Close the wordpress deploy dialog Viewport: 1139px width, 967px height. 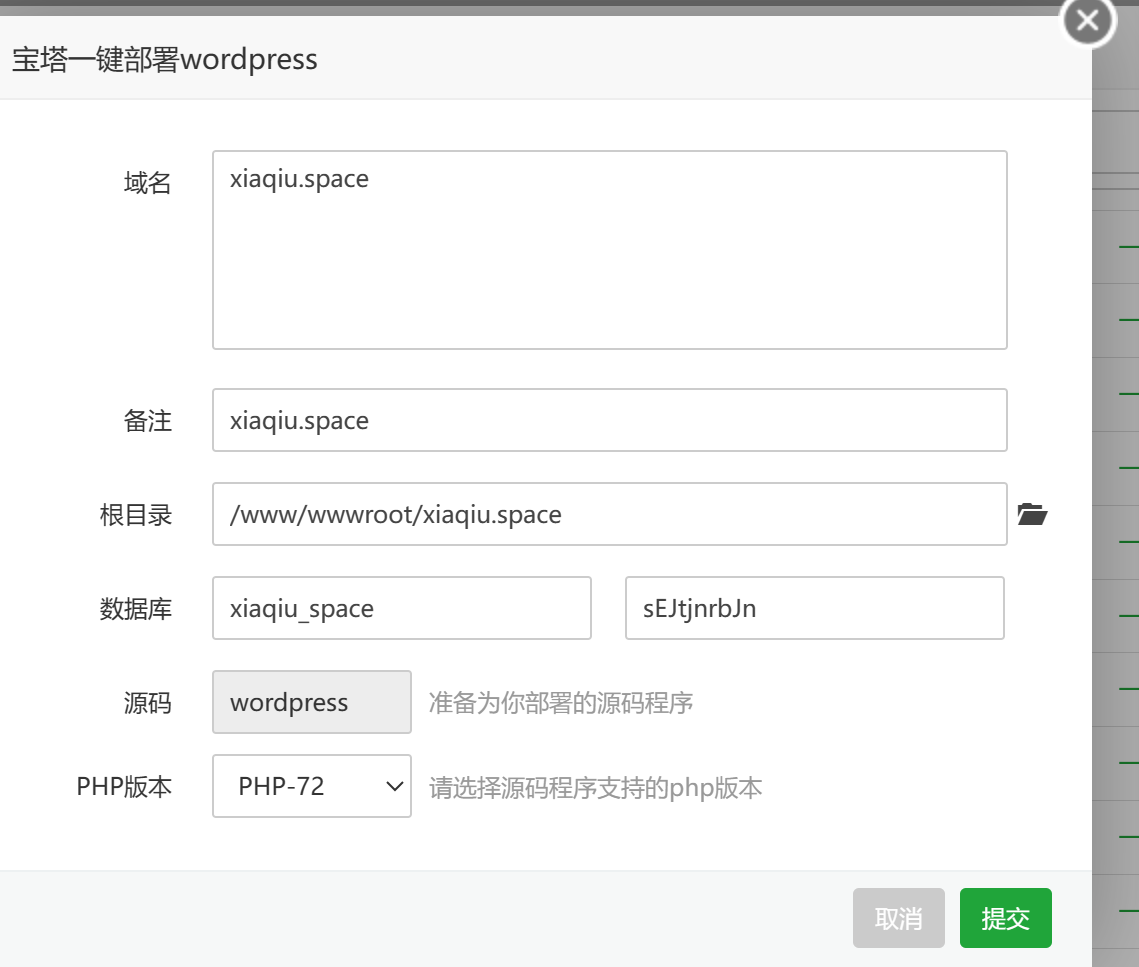tap(1087, 20)
